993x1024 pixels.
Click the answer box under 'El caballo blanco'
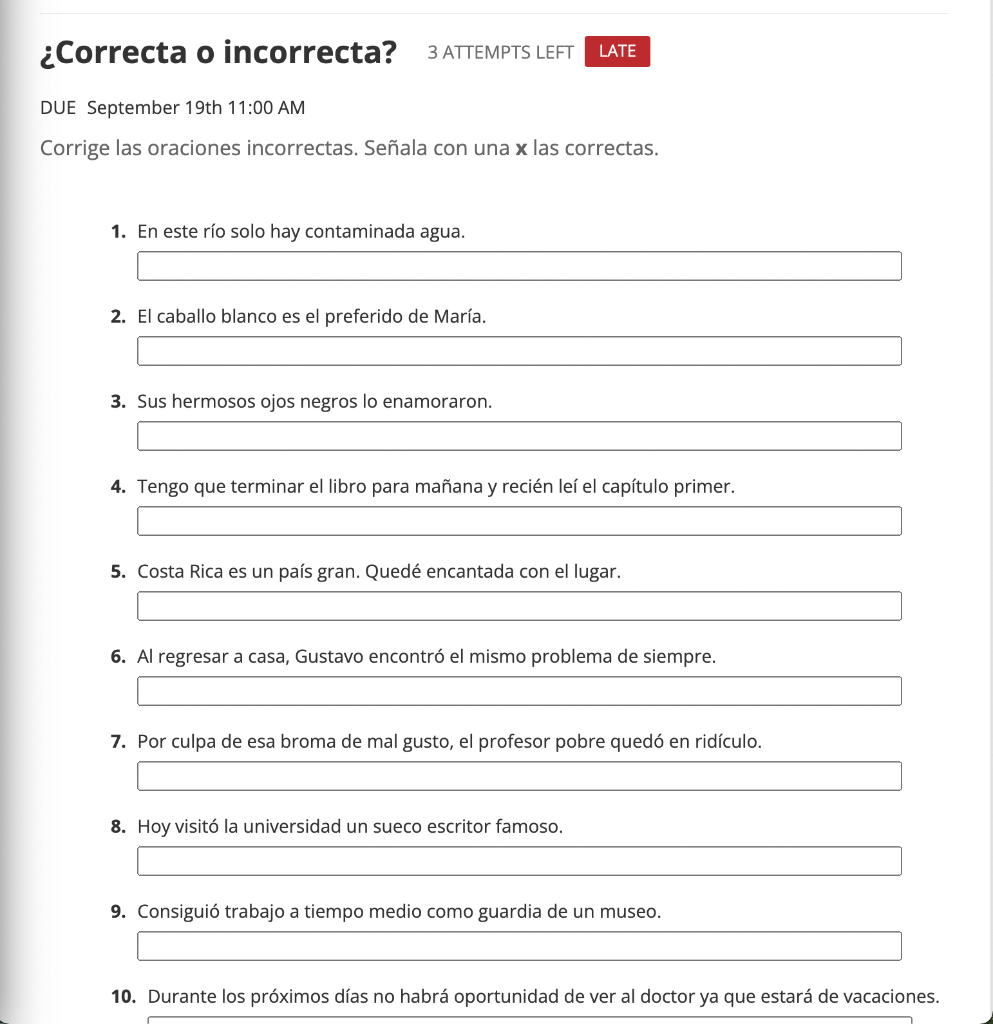[x=519, y=351]
